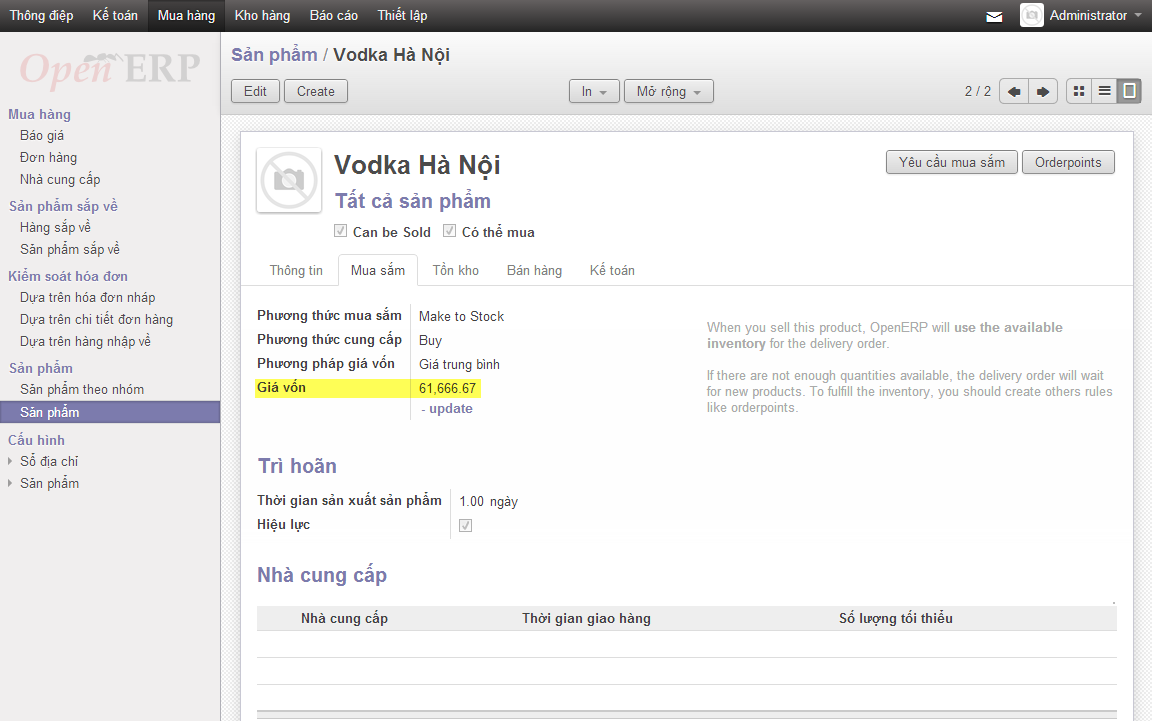This screenshot has width=1152, height=721.
Task: Click the OpenERP logo
Action: [109, 70]
